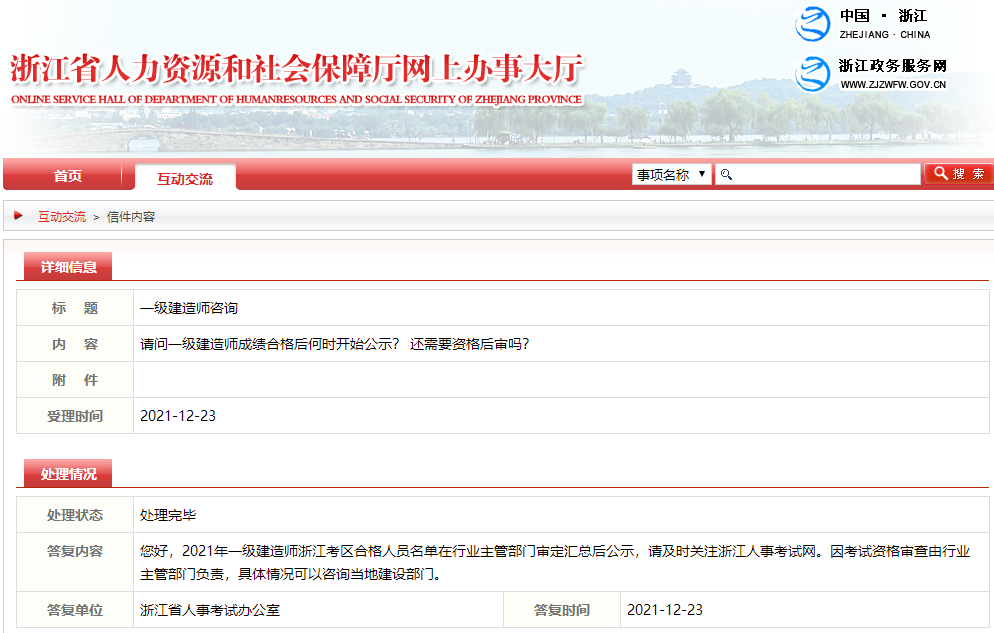Click 信件内容 in the breadcrumb

coord(131,217)
